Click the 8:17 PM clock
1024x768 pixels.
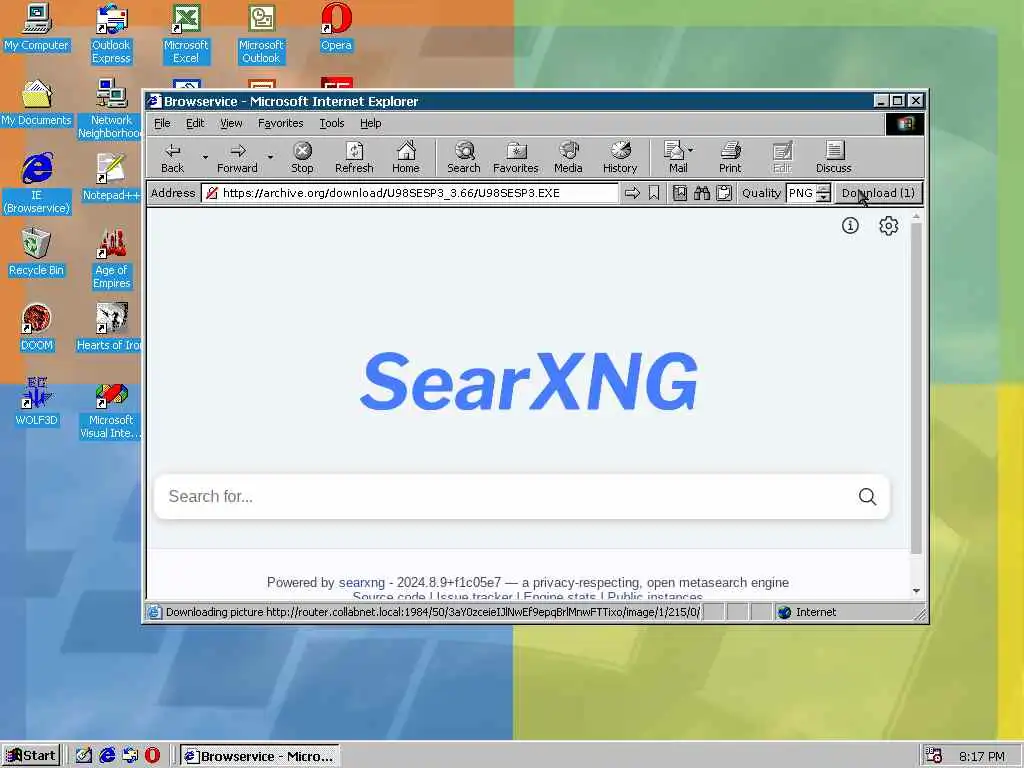pyautogui.click(x=982, y=756)
